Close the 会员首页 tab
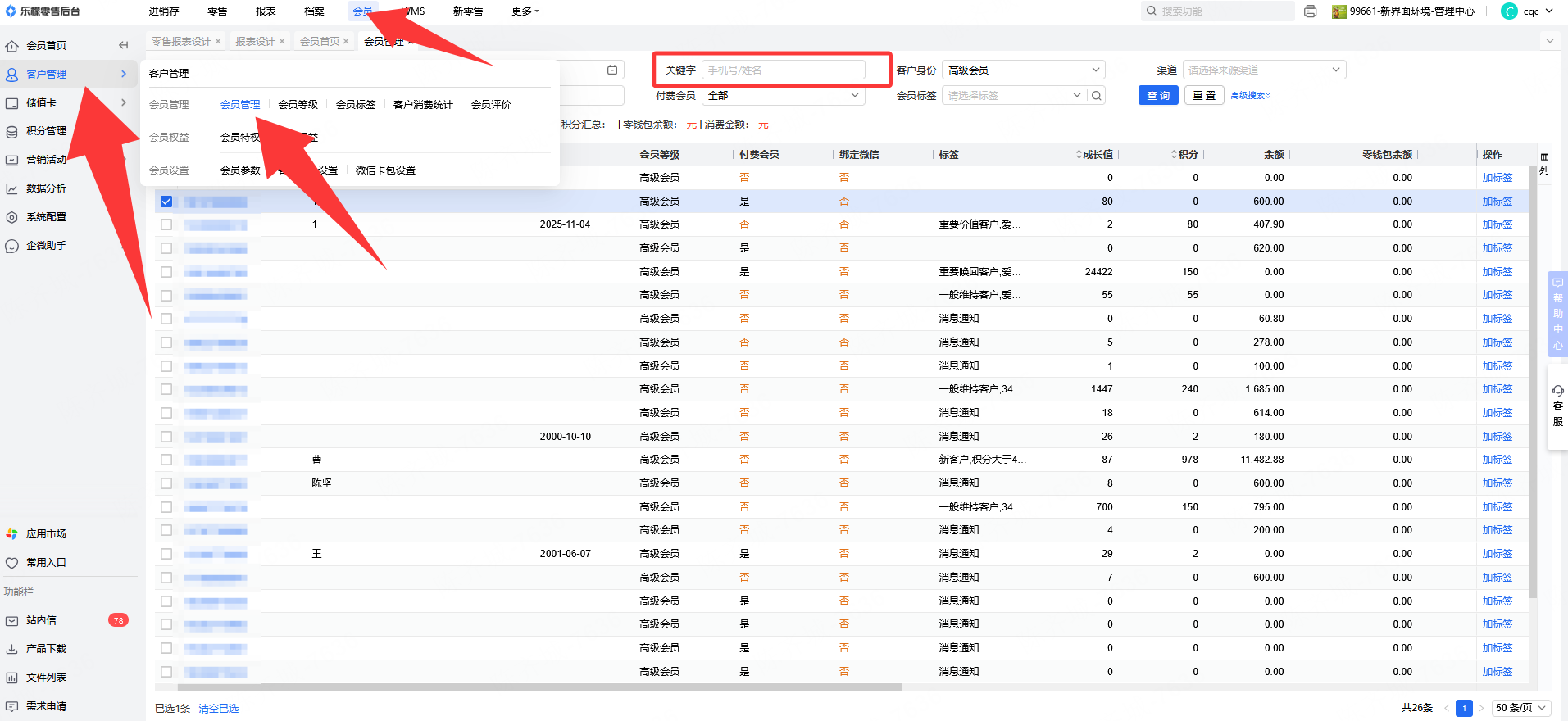This screenshot has height=721, width=1568. click(346, 42)
